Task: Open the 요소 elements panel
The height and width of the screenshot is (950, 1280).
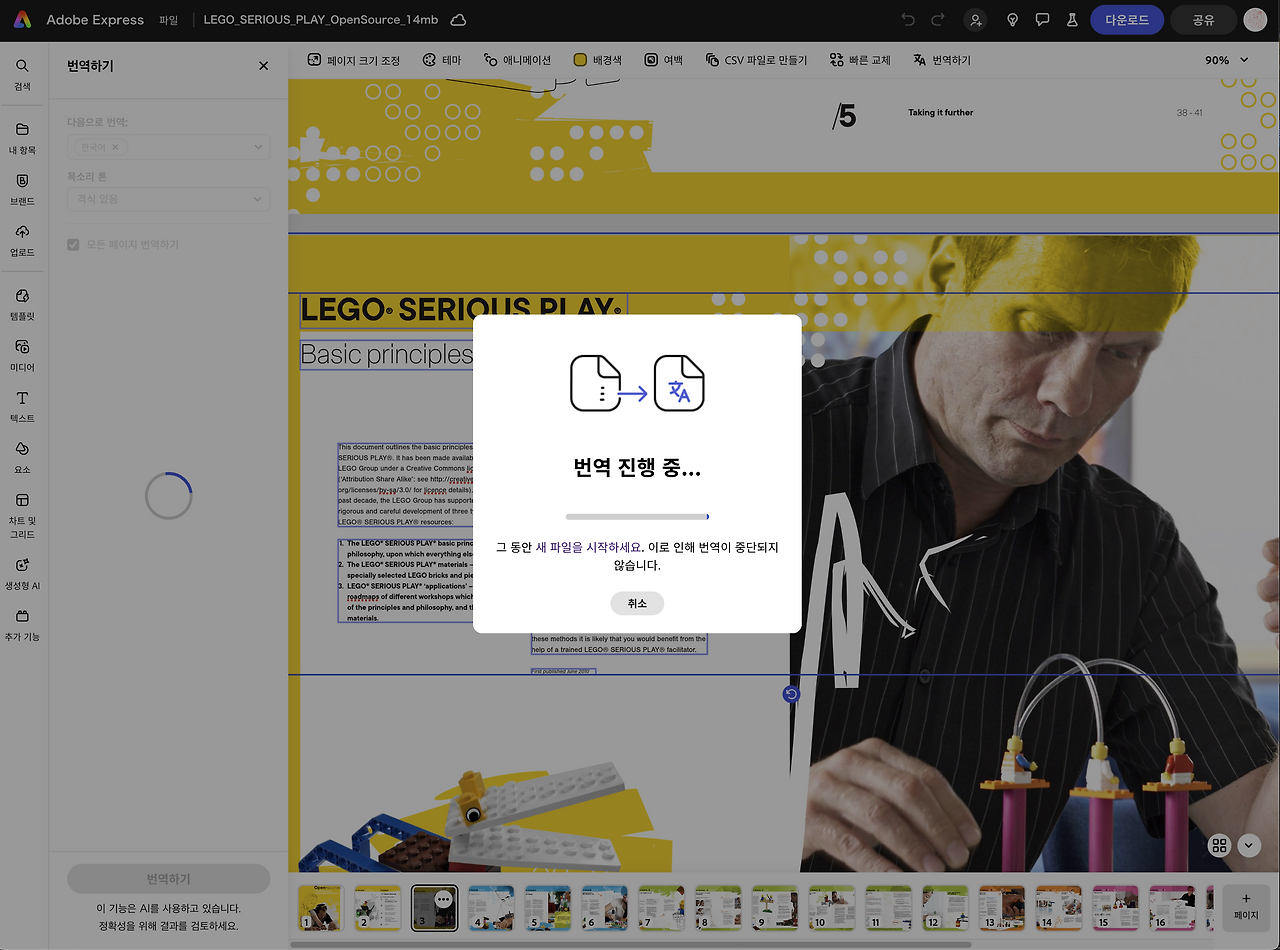Action: pos(22,457)
